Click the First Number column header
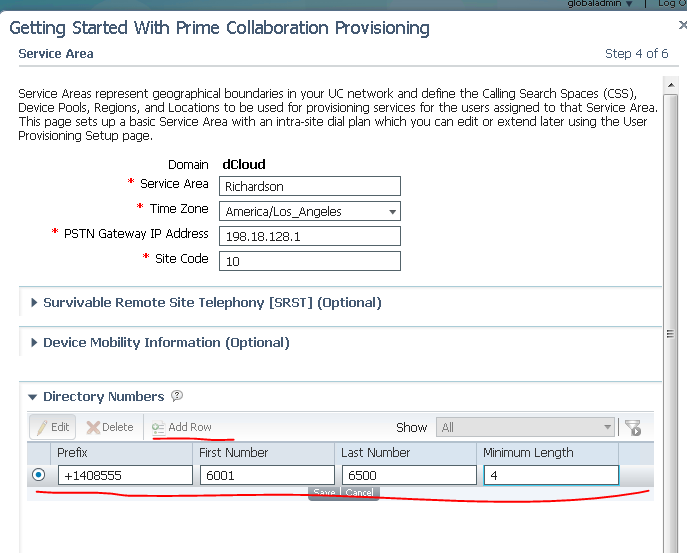687x553 pixels. click(x=264, y=453)
